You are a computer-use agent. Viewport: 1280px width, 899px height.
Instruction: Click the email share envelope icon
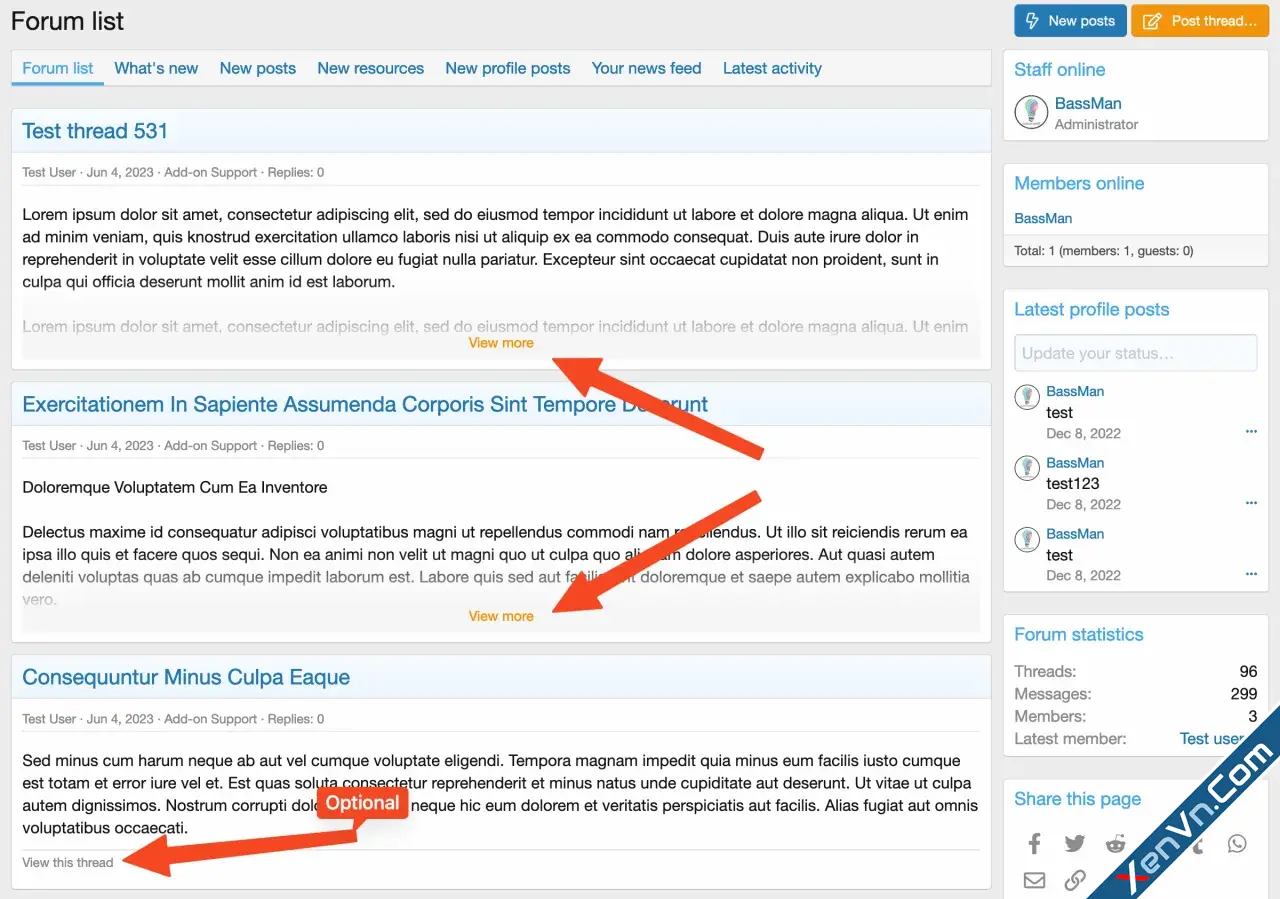point(1034,880)
